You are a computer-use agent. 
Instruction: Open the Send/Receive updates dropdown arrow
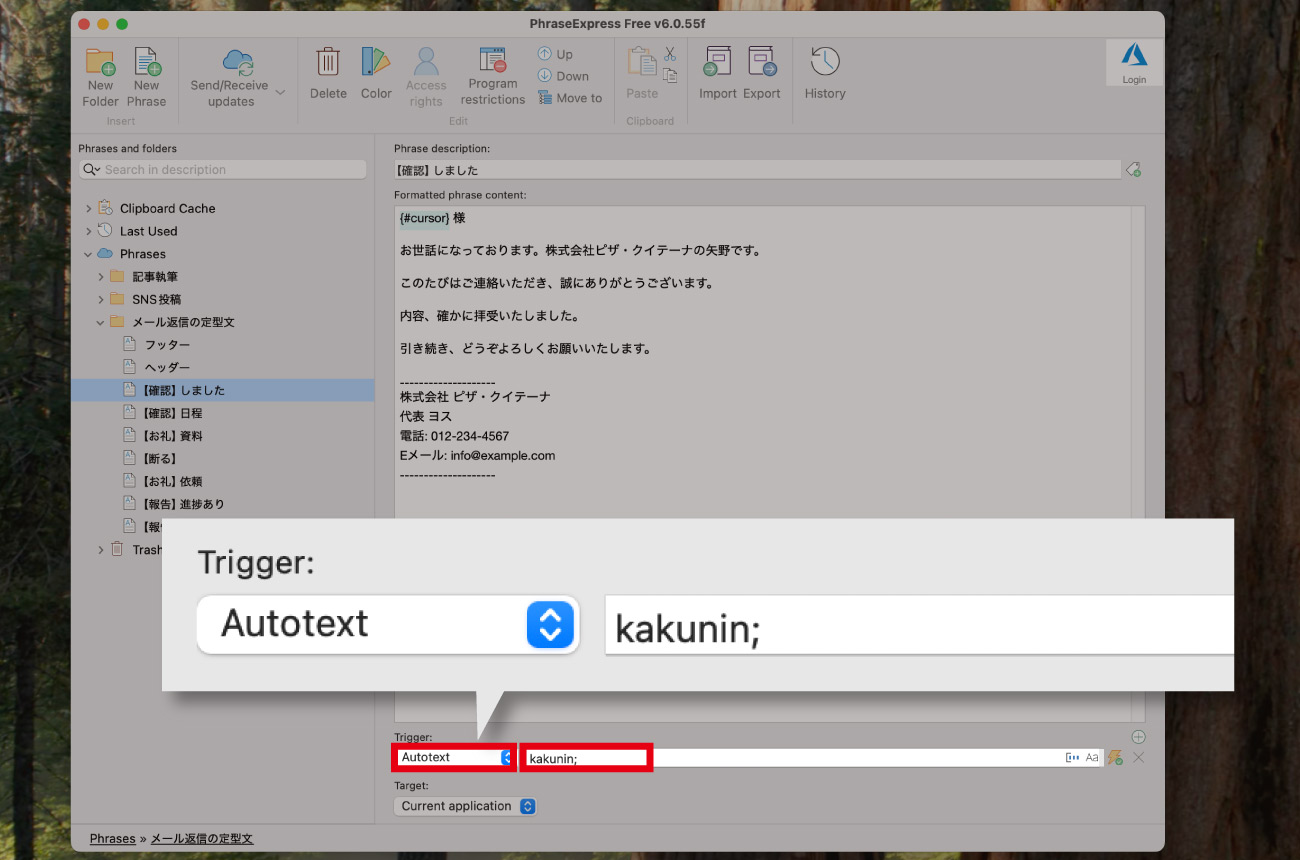(x=280, y=93)
